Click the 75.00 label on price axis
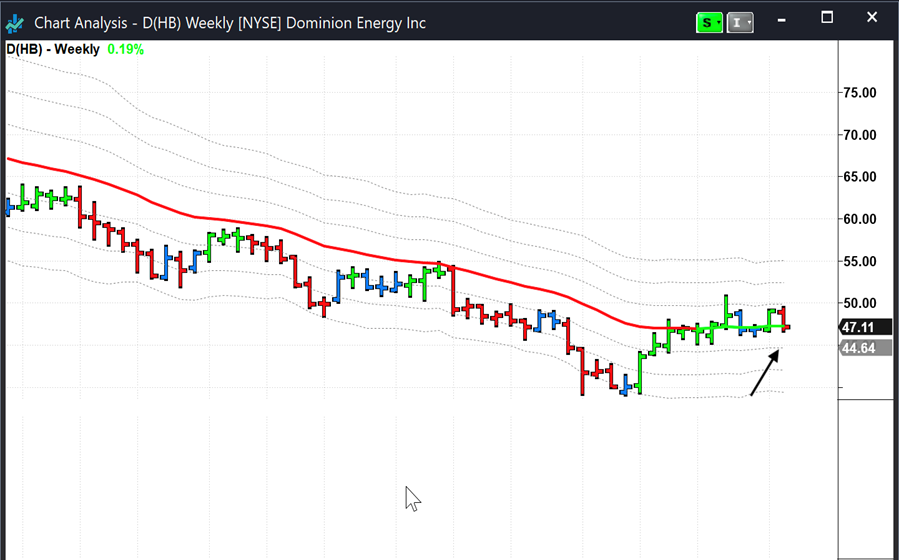Image resolution: width=899 pixels, height=560 pixels. click(x=860, y=93)
